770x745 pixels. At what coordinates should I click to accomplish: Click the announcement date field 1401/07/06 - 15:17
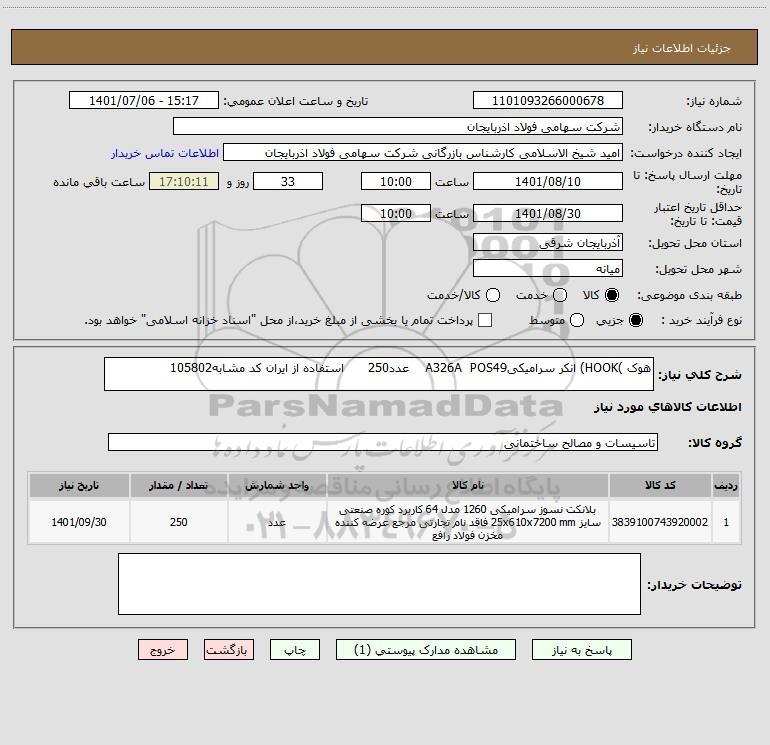pyautogui.click(x=144, y=100)
